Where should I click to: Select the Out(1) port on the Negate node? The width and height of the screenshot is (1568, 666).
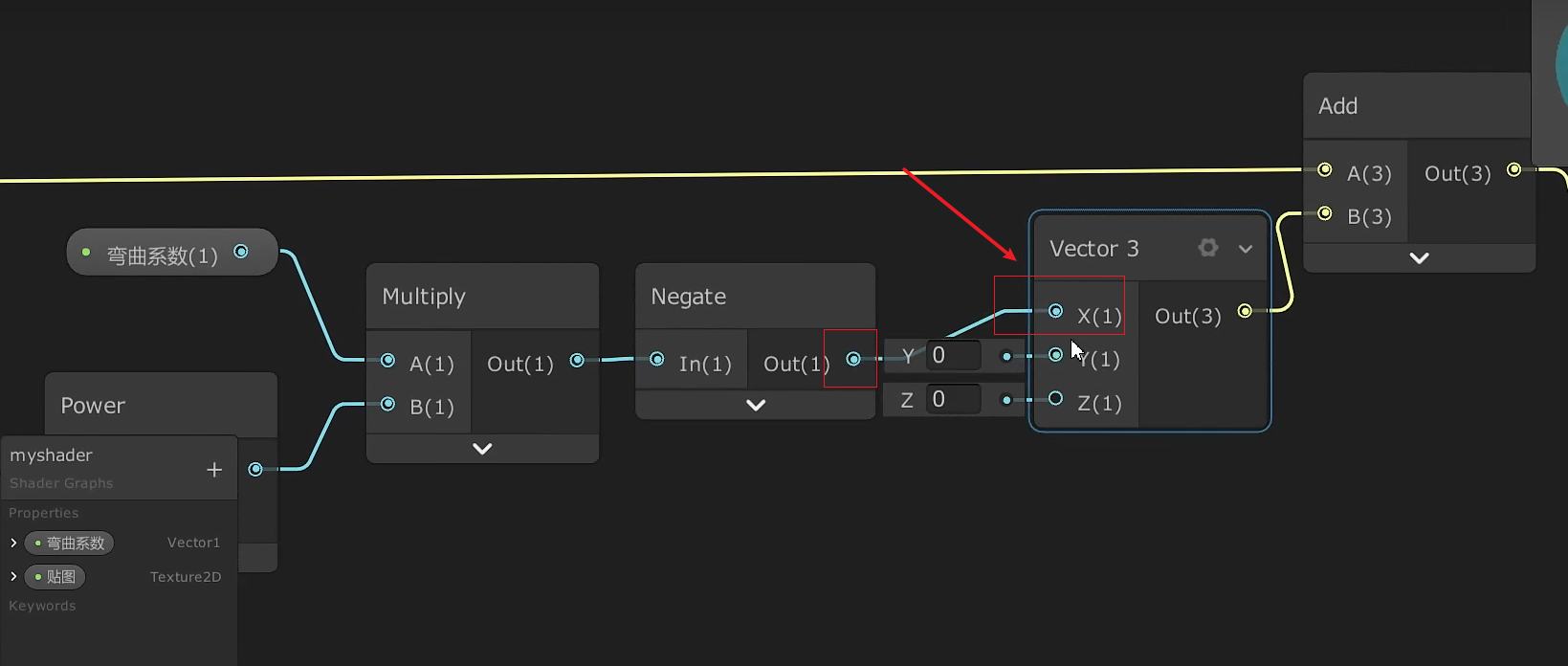tap(852, 360)
